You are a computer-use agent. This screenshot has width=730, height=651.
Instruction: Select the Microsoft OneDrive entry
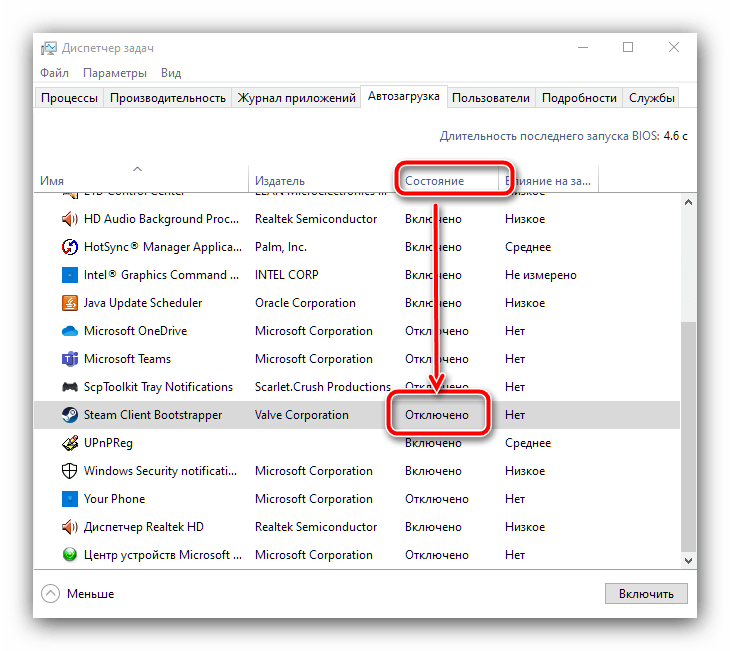click(x=135, y=331)
